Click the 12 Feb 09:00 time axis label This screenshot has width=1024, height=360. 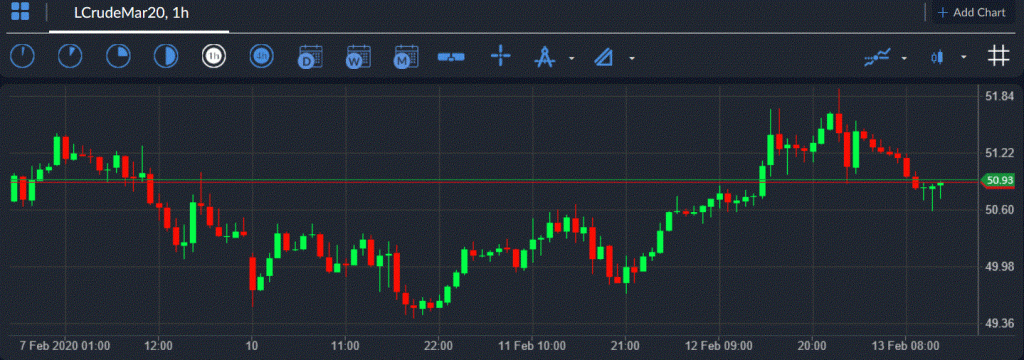pos(718,345)
